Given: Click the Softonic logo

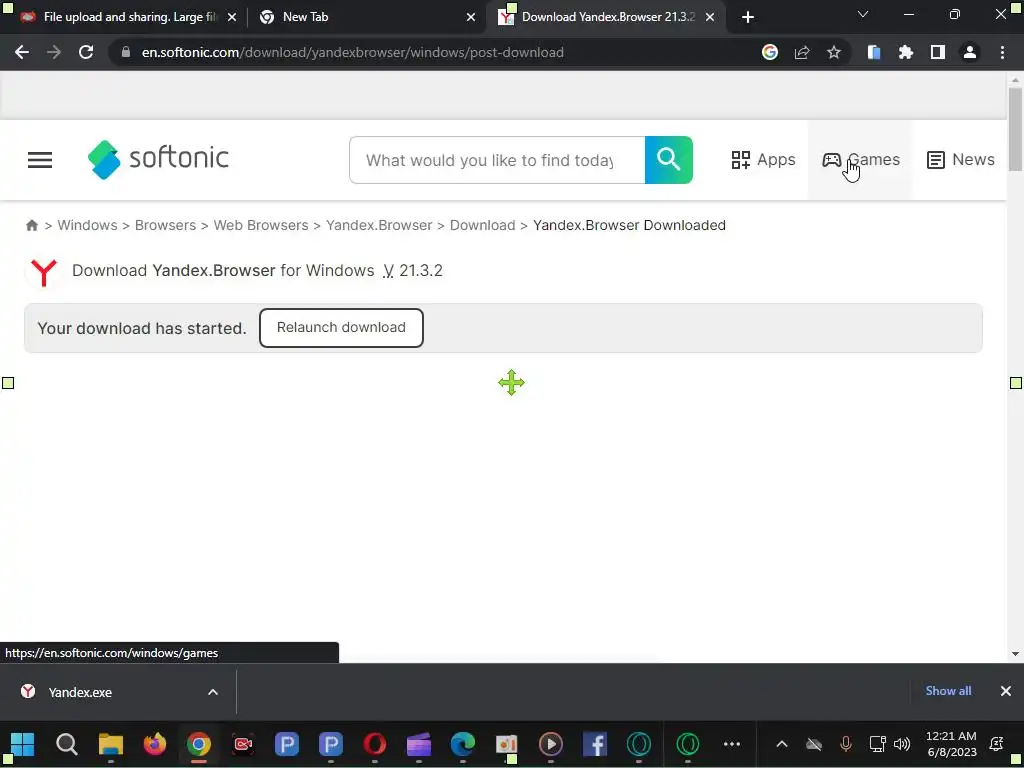Looking at the screenshot, I should click(158, 159).
